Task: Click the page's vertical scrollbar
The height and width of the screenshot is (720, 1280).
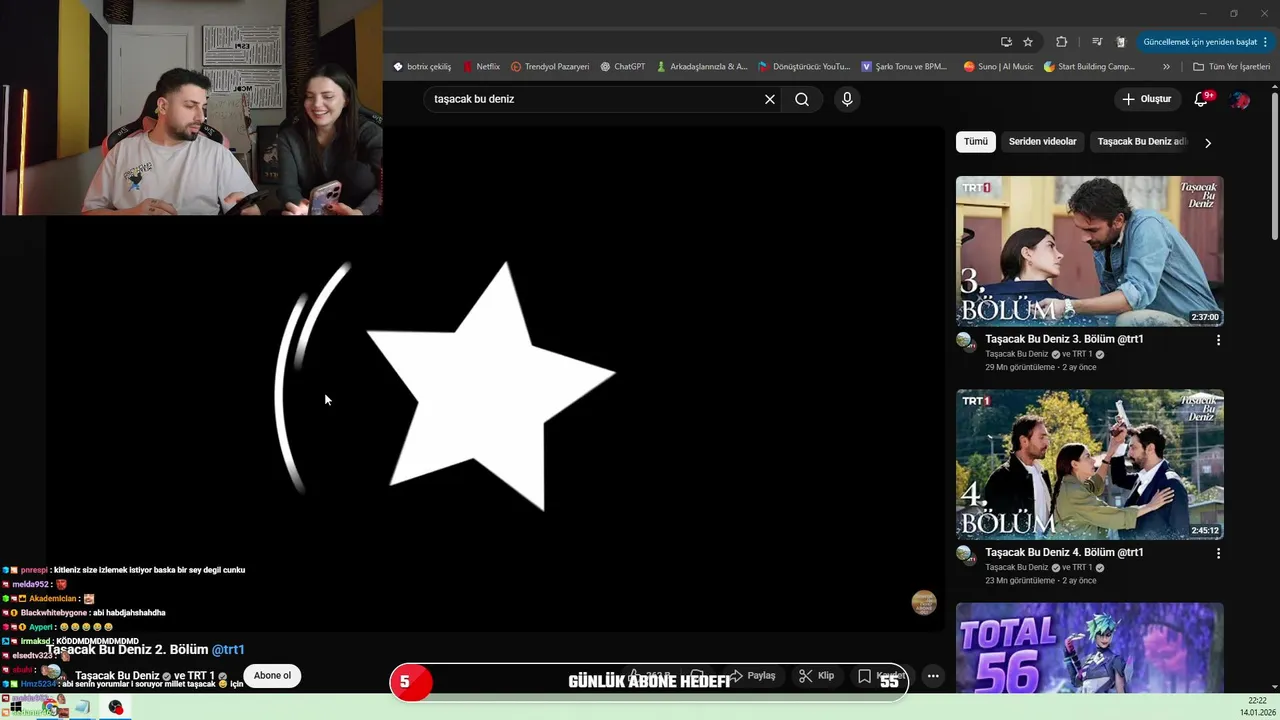Action: 1274,165
